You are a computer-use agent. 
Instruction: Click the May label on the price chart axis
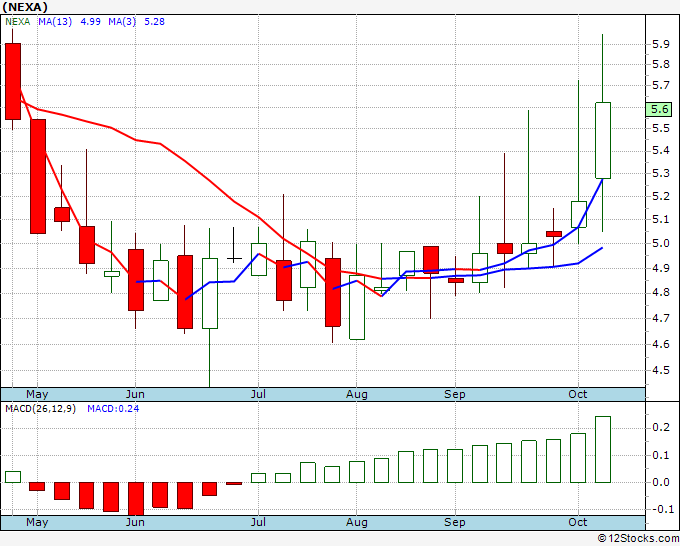tap(36, 394)
